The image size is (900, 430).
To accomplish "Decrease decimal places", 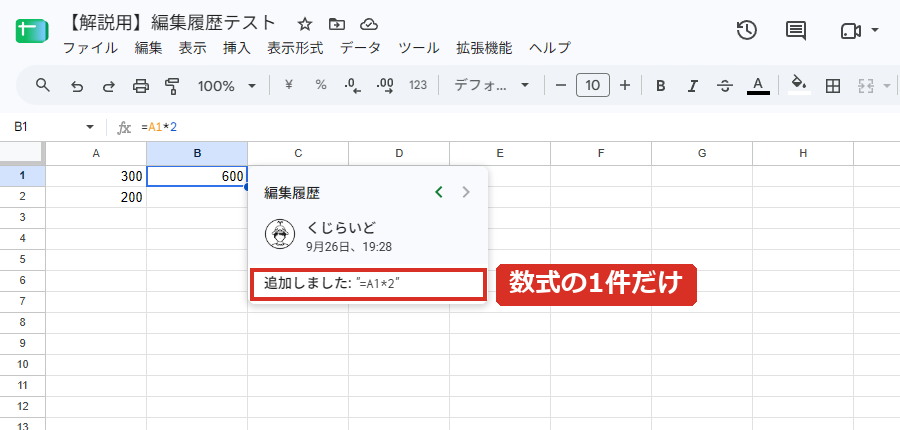I will tap(352, 86).
